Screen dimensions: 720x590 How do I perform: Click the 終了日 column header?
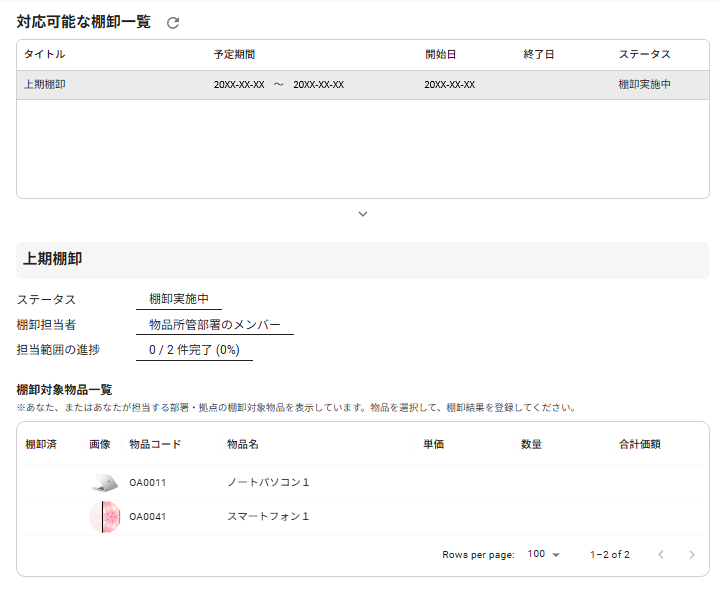(x=539, y=54)
